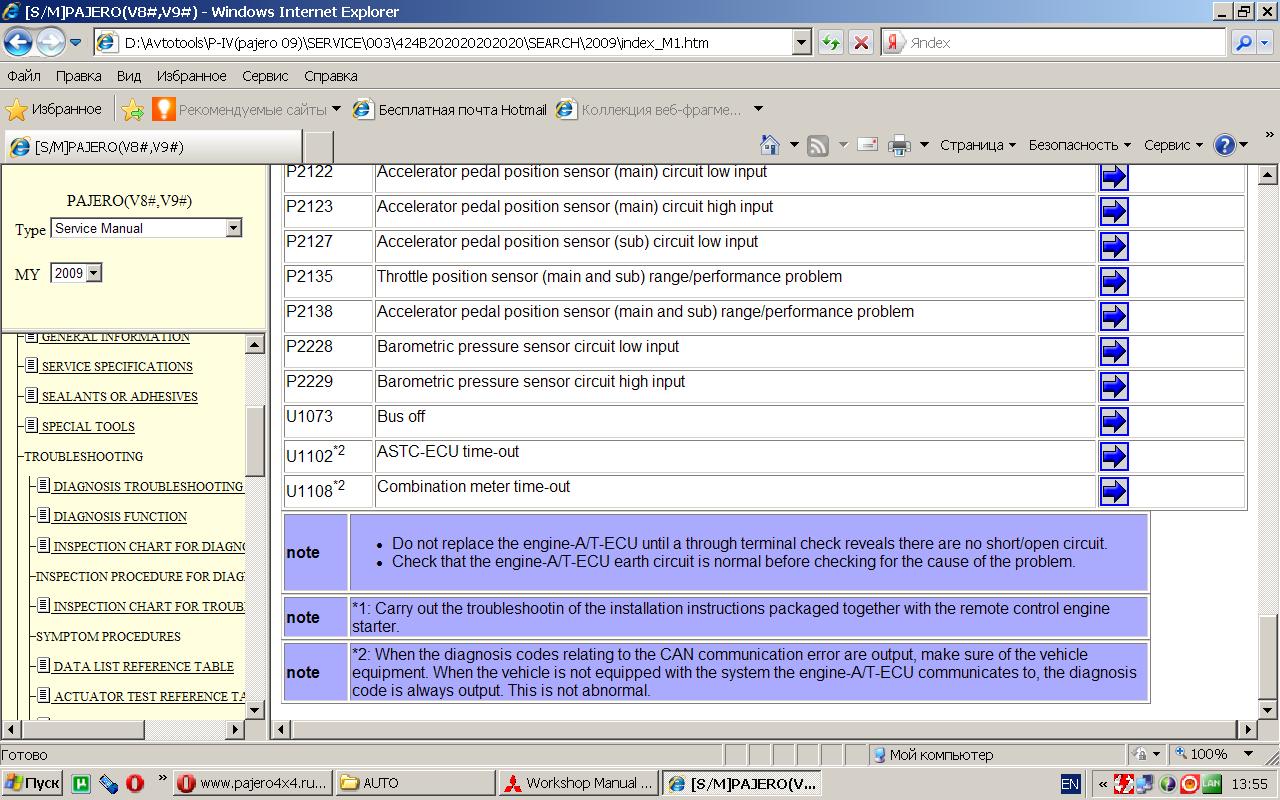This screenshot has height=800, width=1280.
Task: Open DATA LIST REFERENCE TABLE link
Action: point(143,667)
